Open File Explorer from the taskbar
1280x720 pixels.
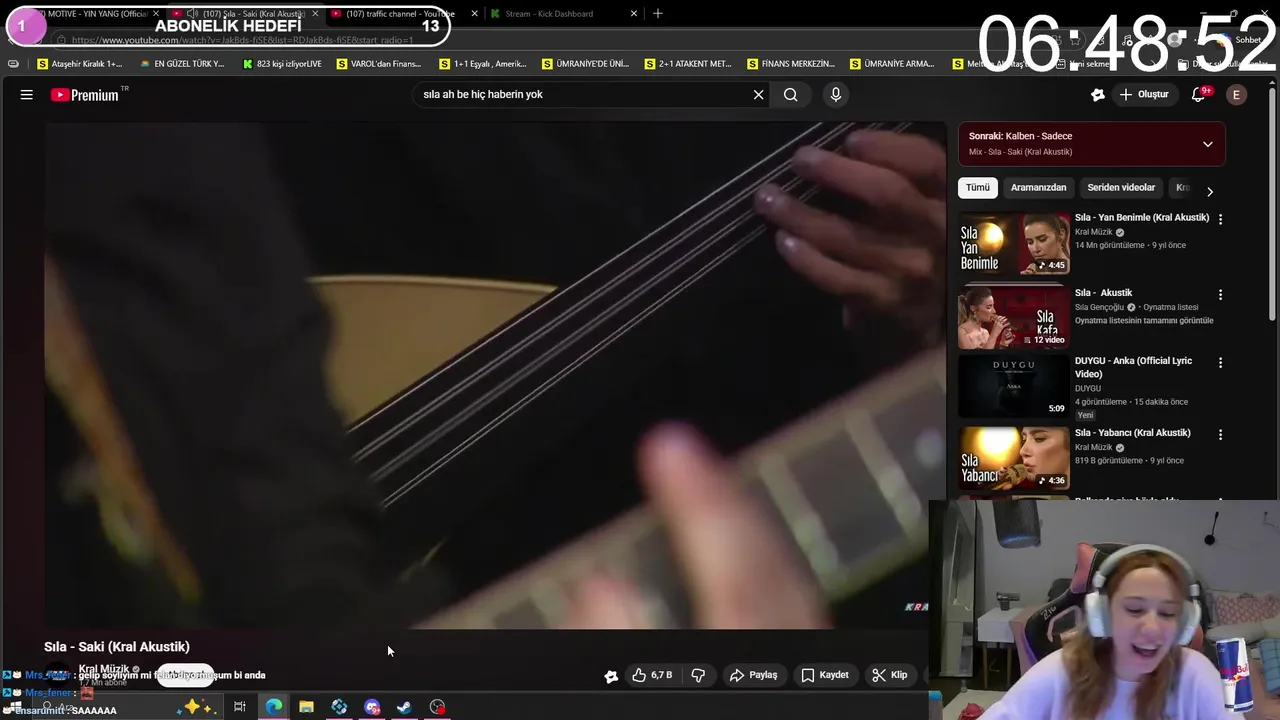(x=306, y=707)
